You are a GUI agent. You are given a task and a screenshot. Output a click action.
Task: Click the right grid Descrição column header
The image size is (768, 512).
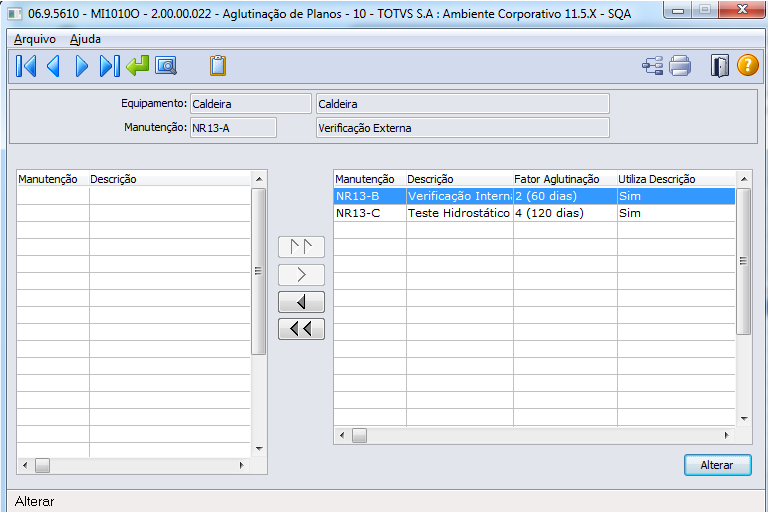point(459,179)
